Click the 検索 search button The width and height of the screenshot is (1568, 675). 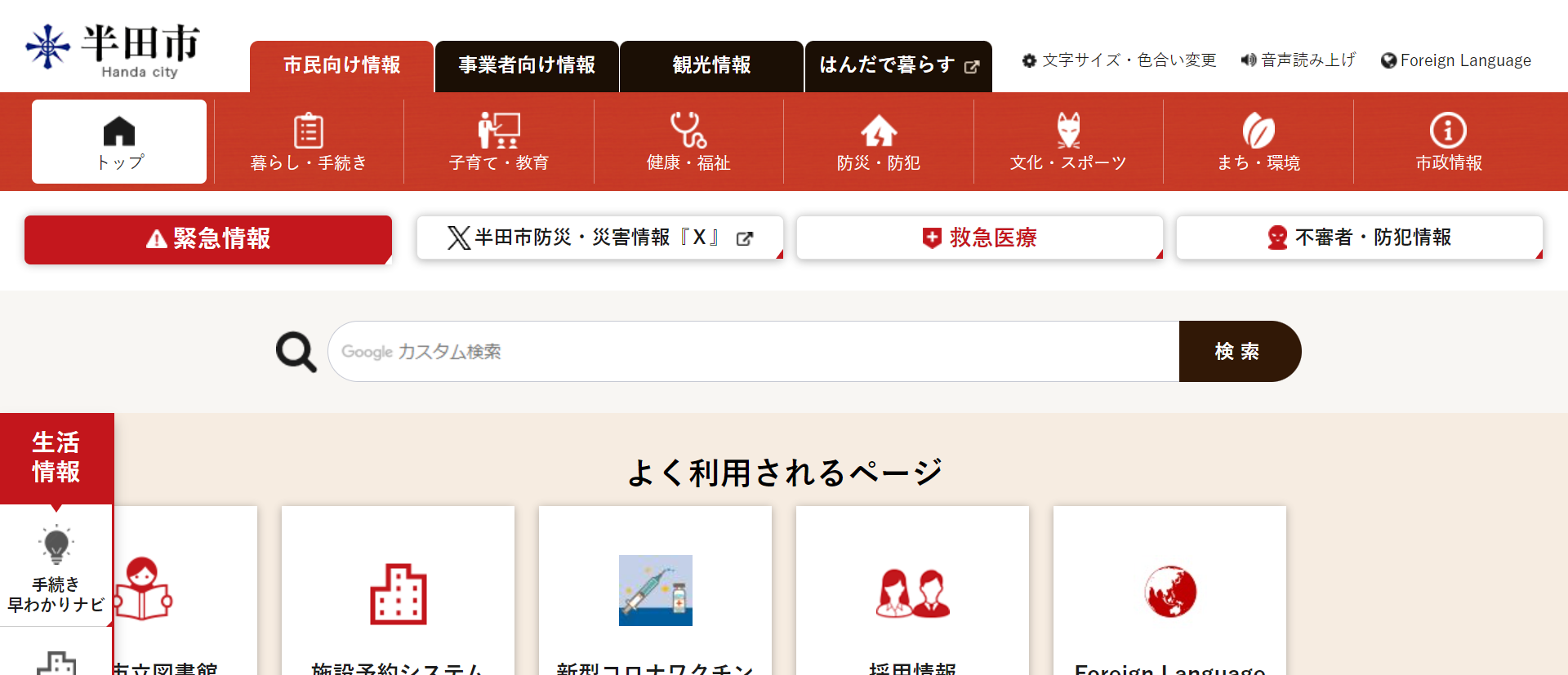tap(1240, 351)
